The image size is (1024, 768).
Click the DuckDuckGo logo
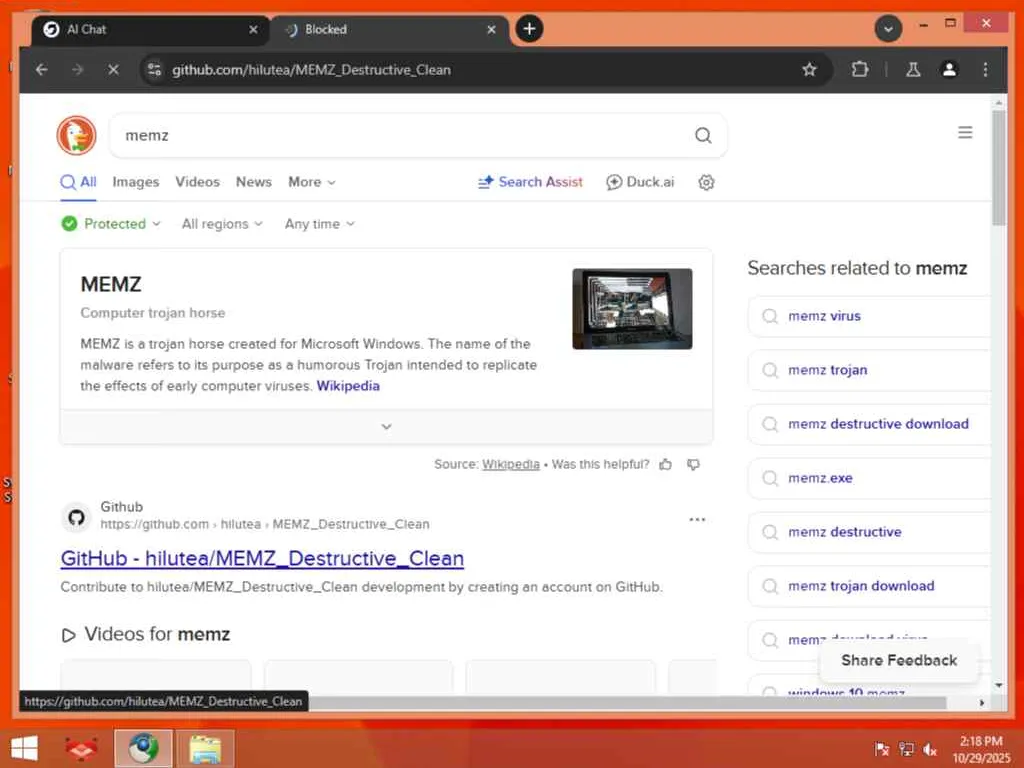(76, 135)
